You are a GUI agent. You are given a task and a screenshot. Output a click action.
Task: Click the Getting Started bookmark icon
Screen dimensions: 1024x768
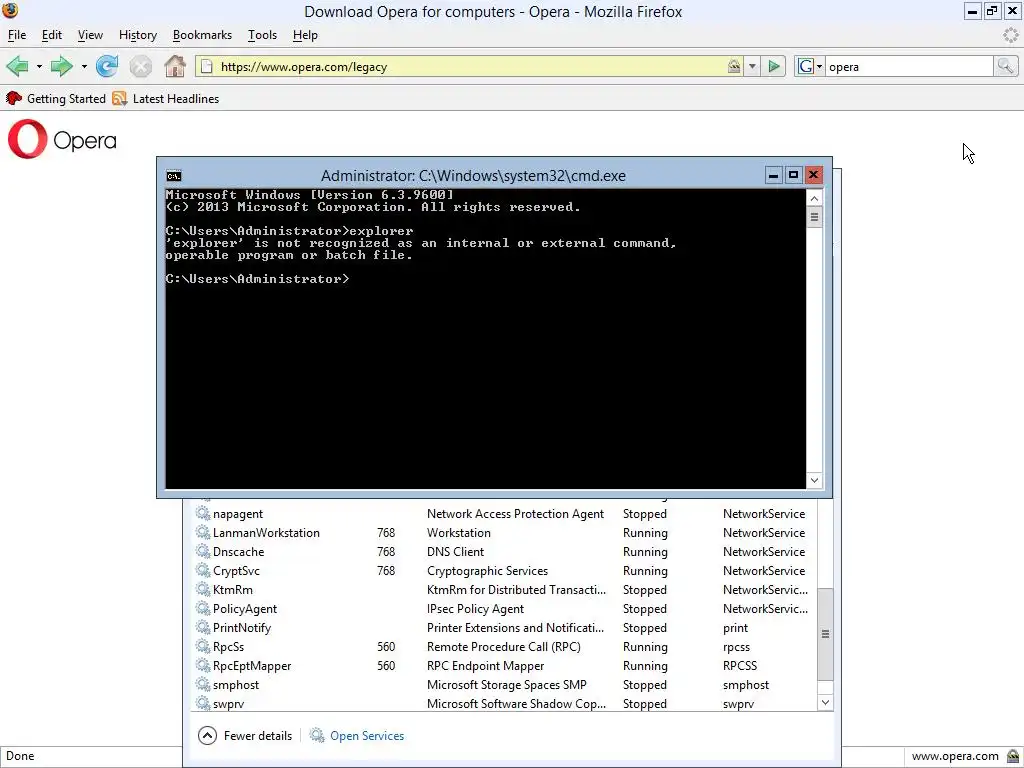14,99
